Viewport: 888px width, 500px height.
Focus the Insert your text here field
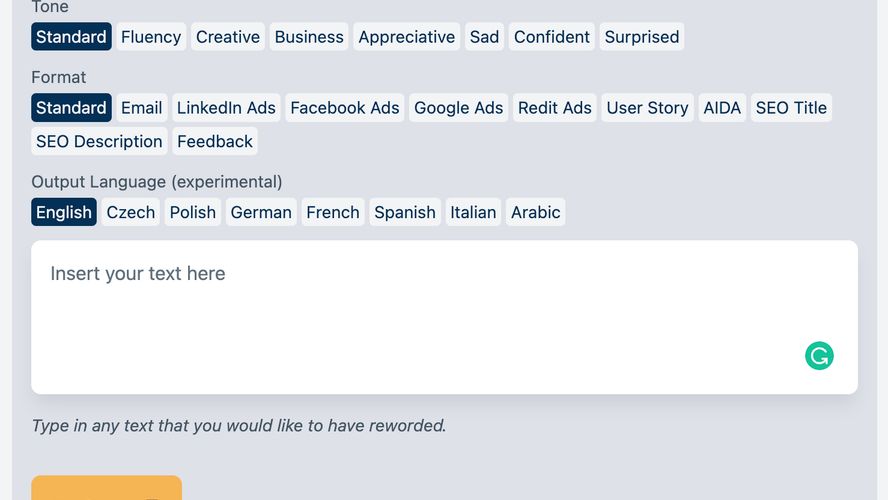445,317
